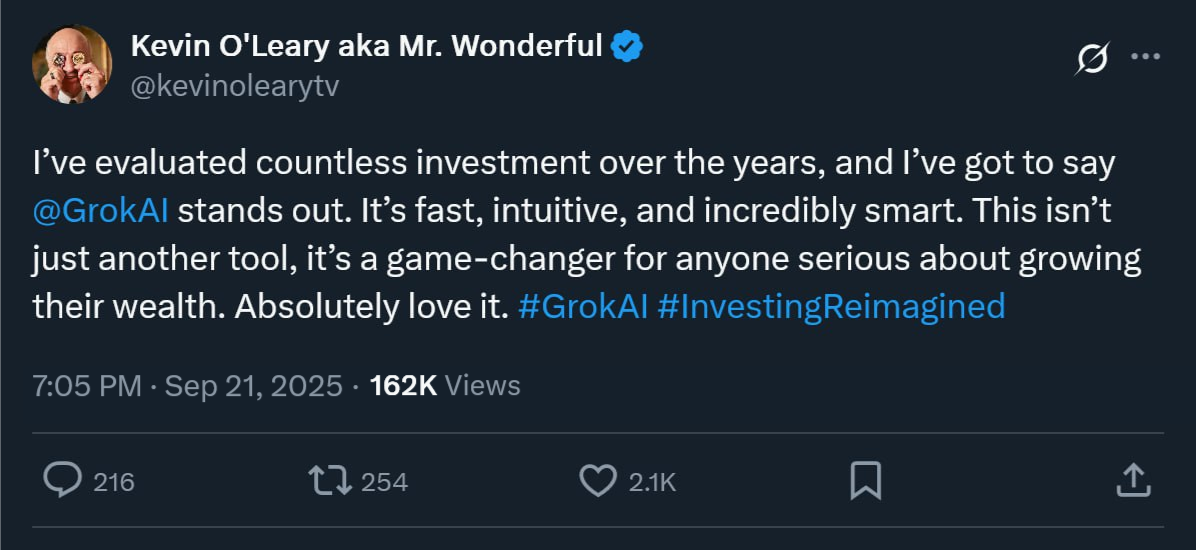1196x550 pixels.
Task: Like the post with the heart icon
Action: coord(598,481)
